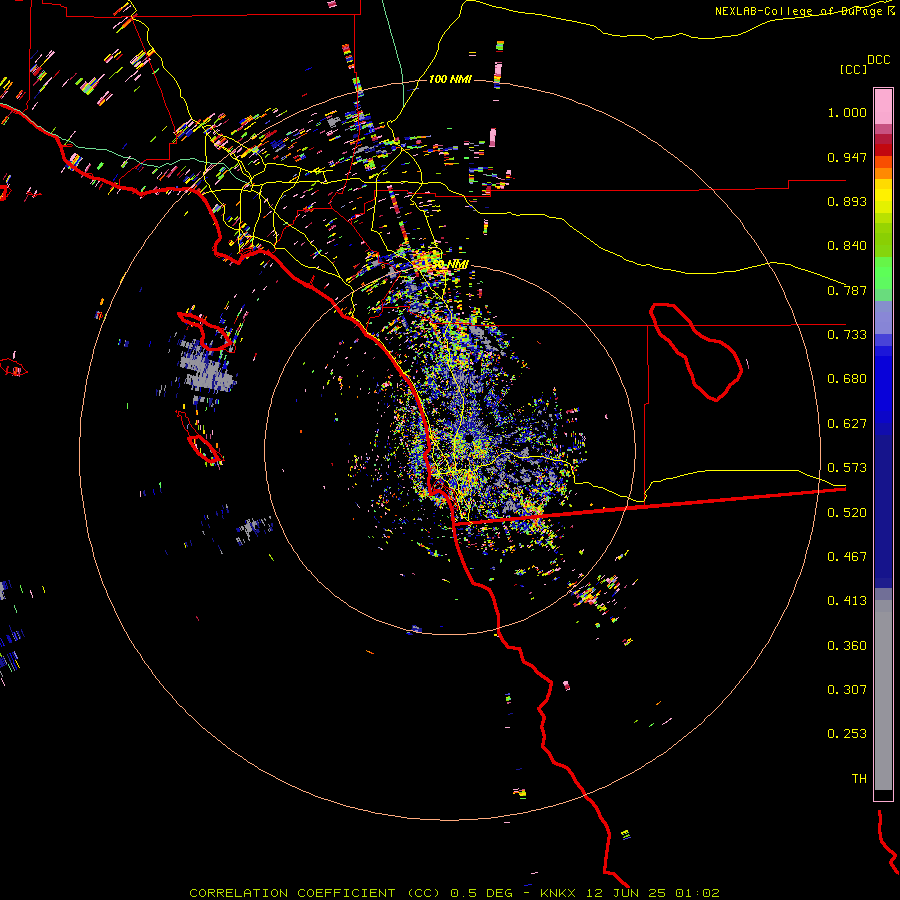
Task: Select the 0.360 legend value
Action: tap(847, 646)
